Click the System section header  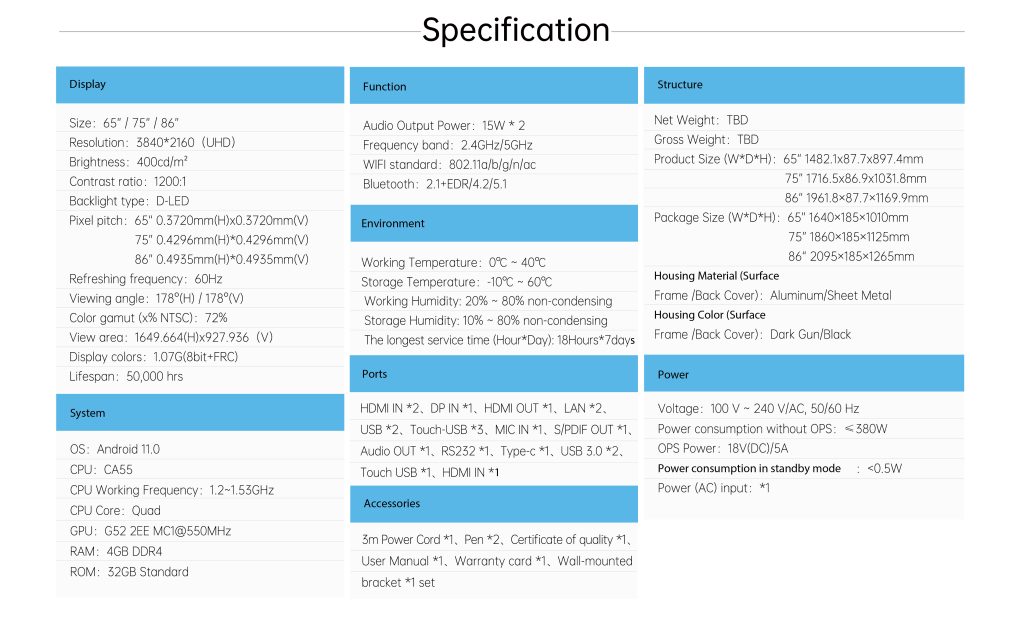pyautogui.click(x=88, y=413)
